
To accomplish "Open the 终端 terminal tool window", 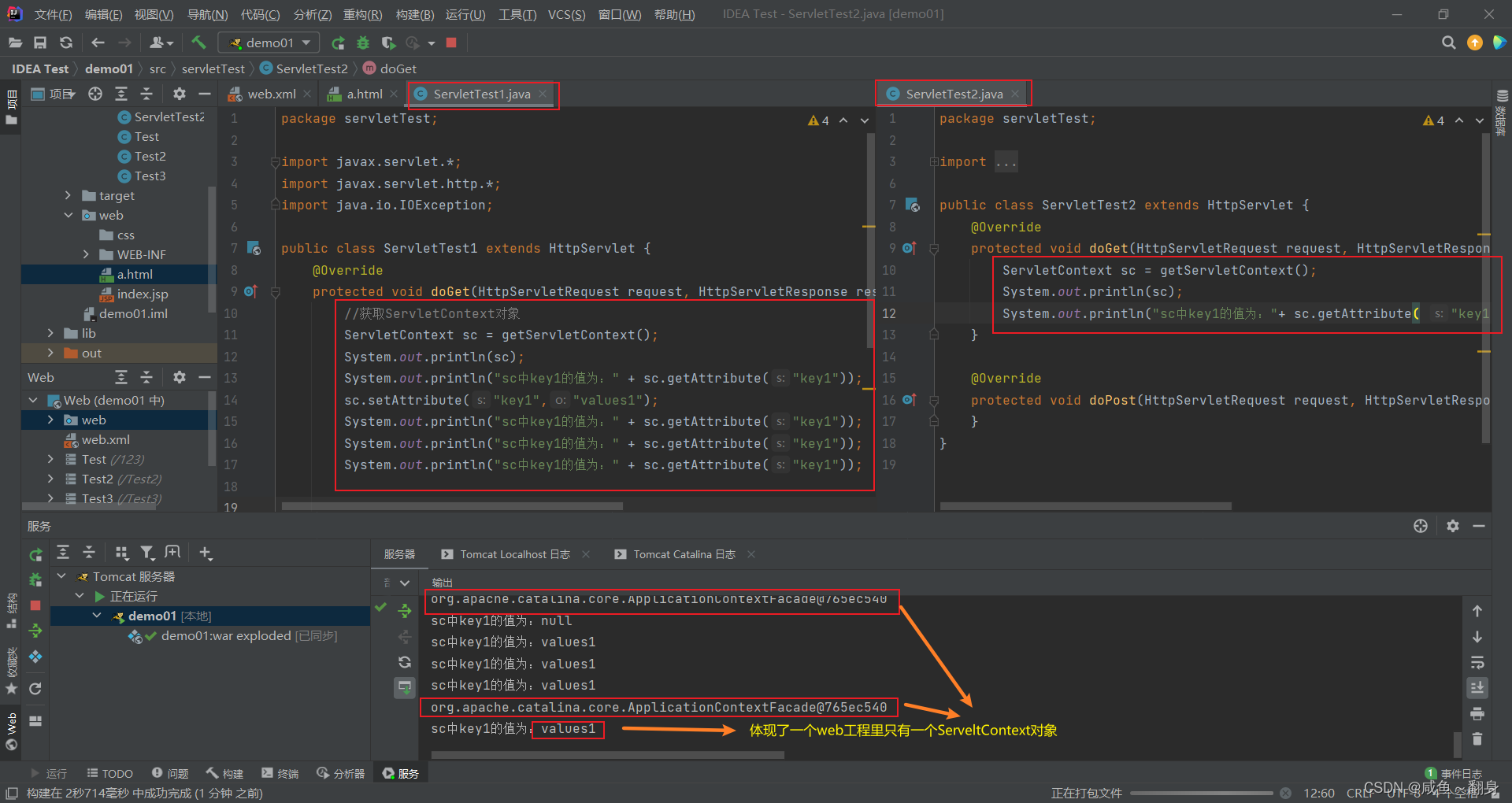I will [x=280, y=773].
